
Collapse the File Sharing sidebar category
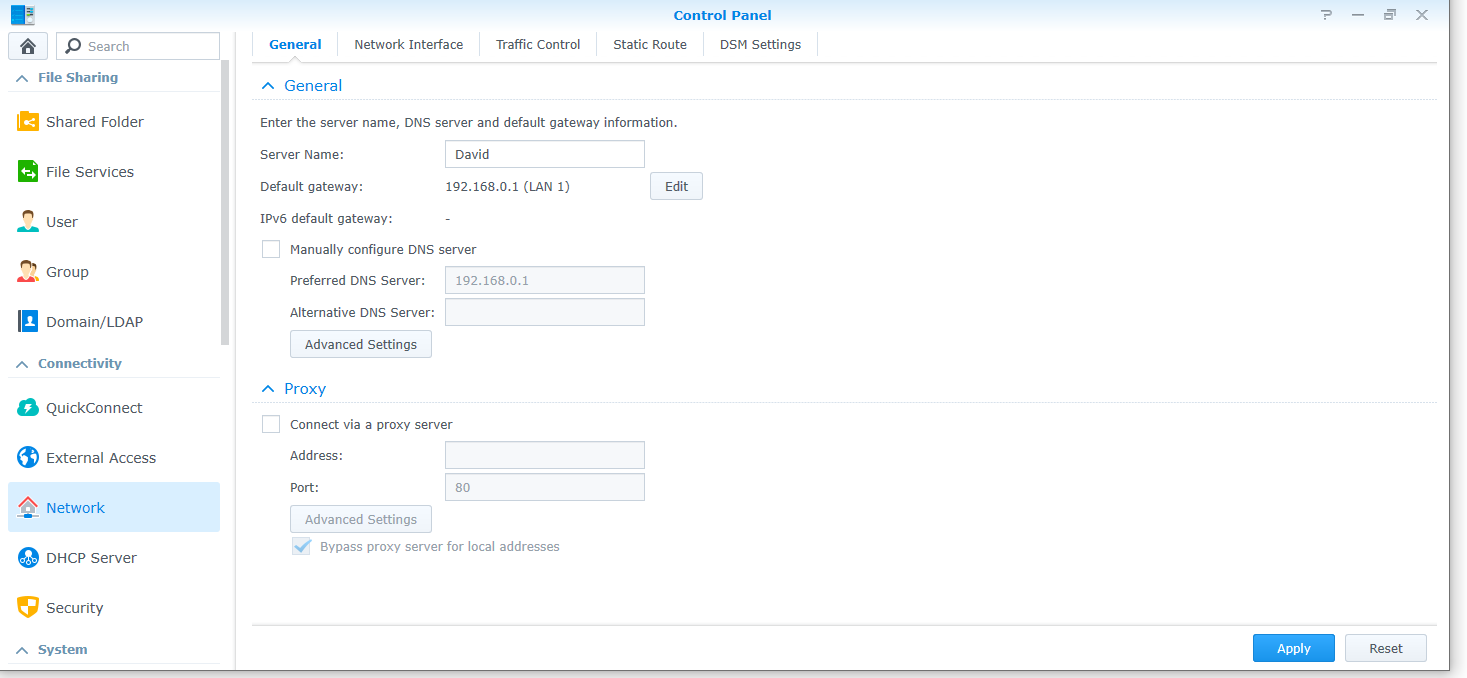[22, 78]
